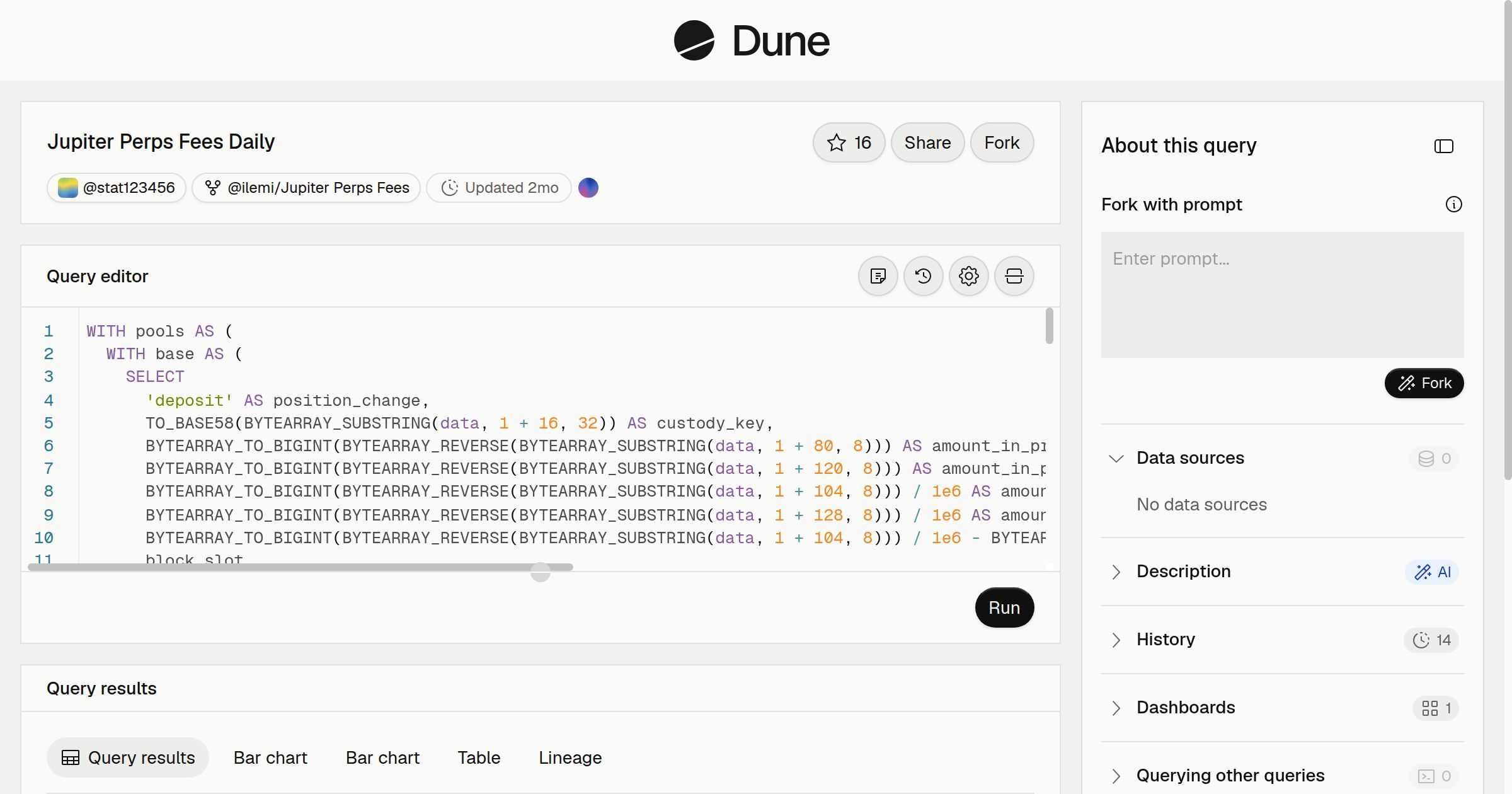
Task: Click the Fork button in query header
Action: (1002, 142)
